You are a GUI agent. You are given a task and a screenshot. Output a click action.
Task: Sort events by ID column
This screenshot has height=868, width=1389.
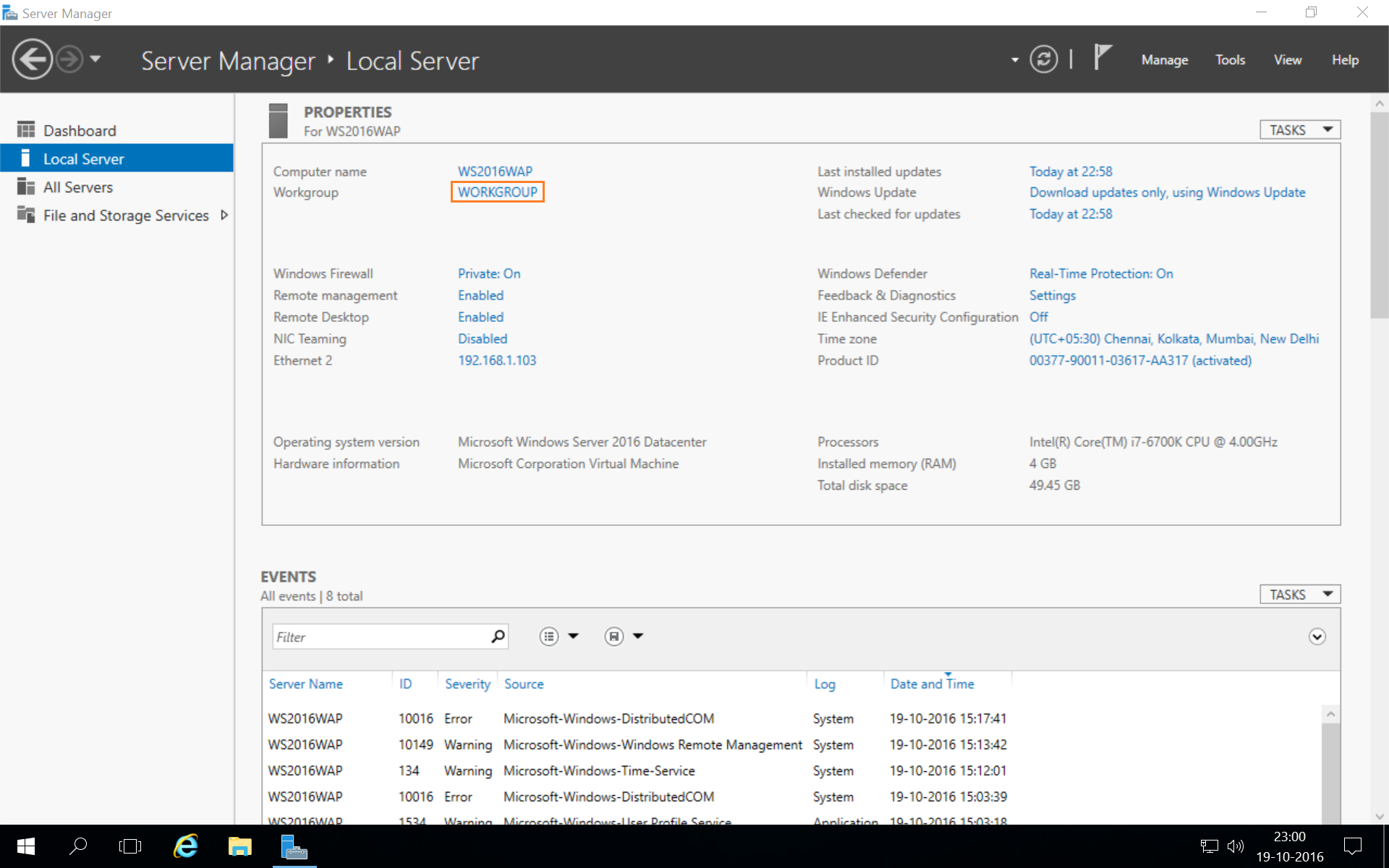[x=405, y=684]
